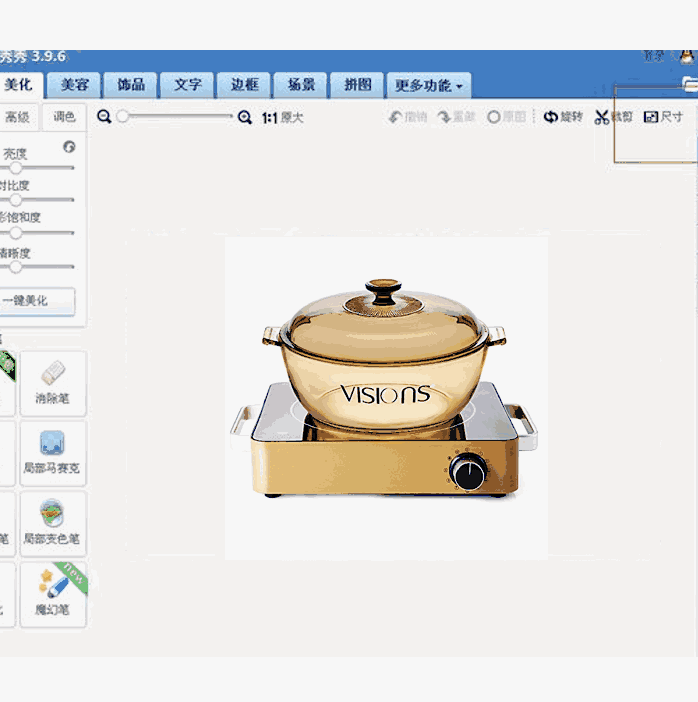The image size is (698, 702).
Task: Select the 局部变色笔 color change pen
Action: (52, 522)
